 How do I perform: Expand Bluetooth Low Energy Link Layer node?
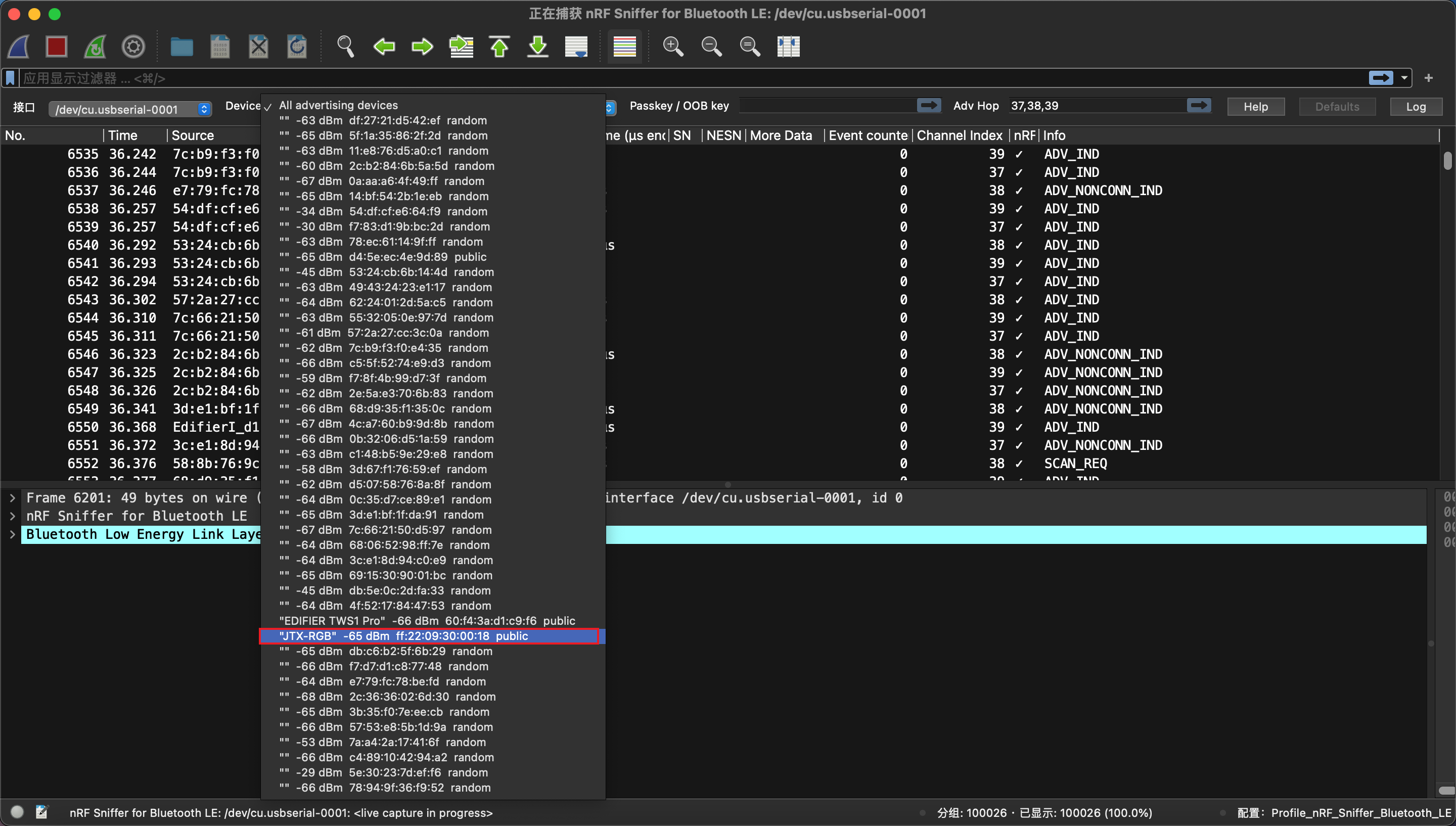click(x=12, y=534)
